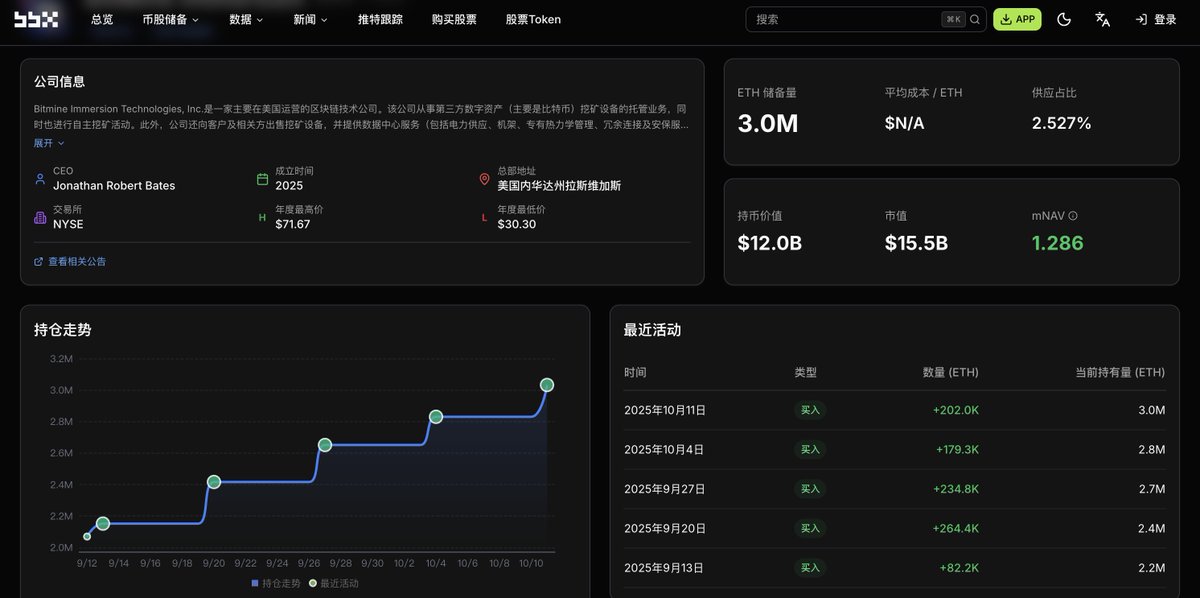Toggle dark mode moon icon
Viewport: 1200px width, 598px height.
[x=1064, y=19]
